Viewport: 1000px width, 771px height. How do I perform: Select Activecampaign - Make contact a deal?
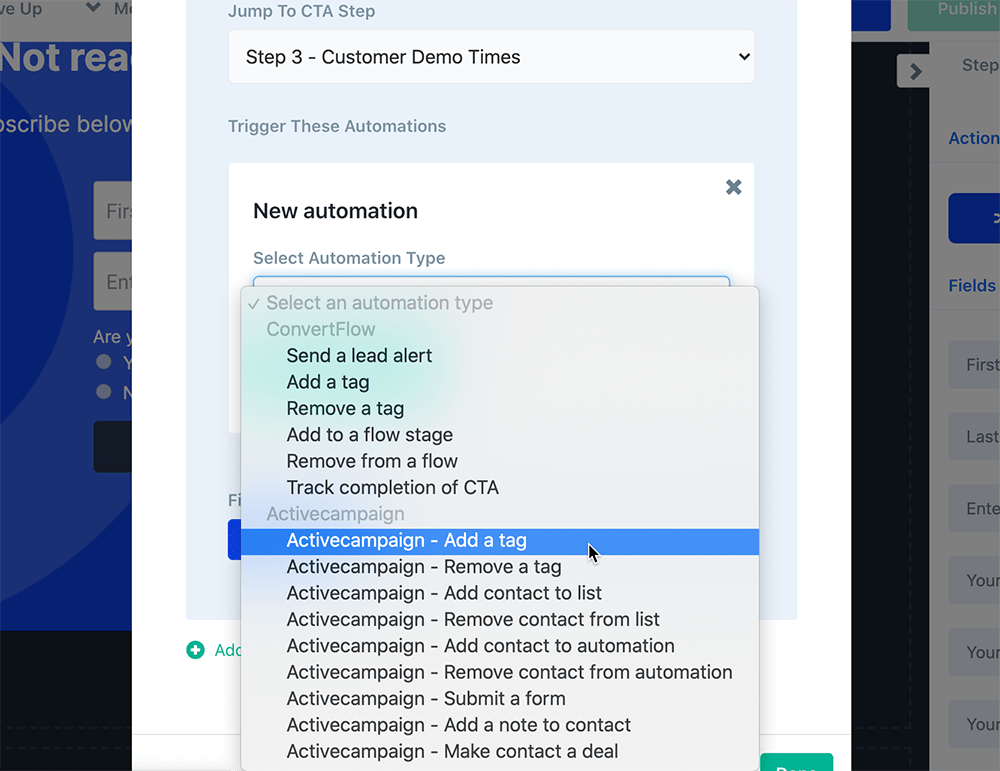[499, 751]
